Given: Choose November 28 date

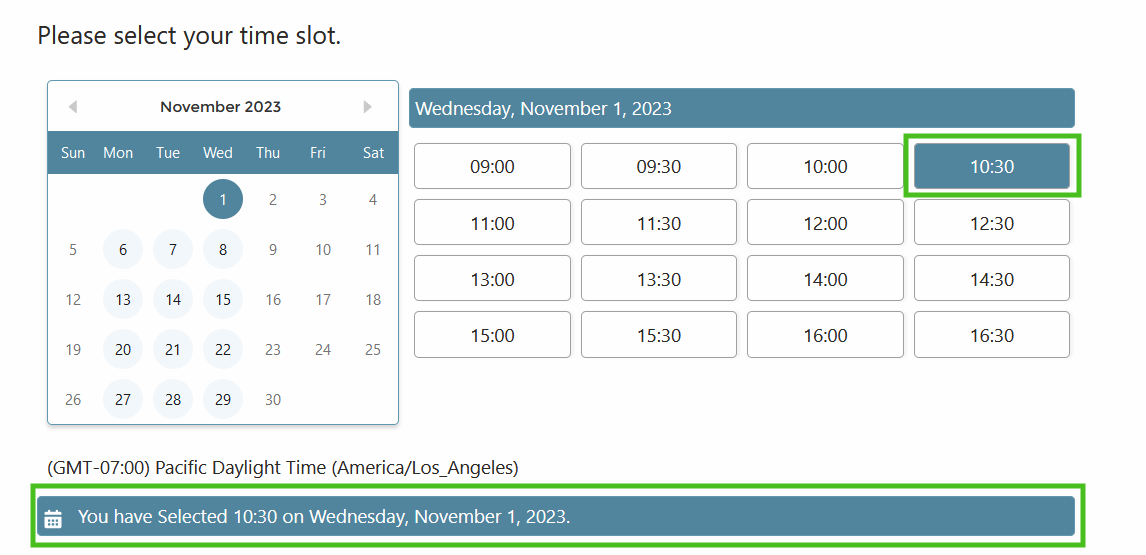Looking at the screenshot, I should 173,399.
